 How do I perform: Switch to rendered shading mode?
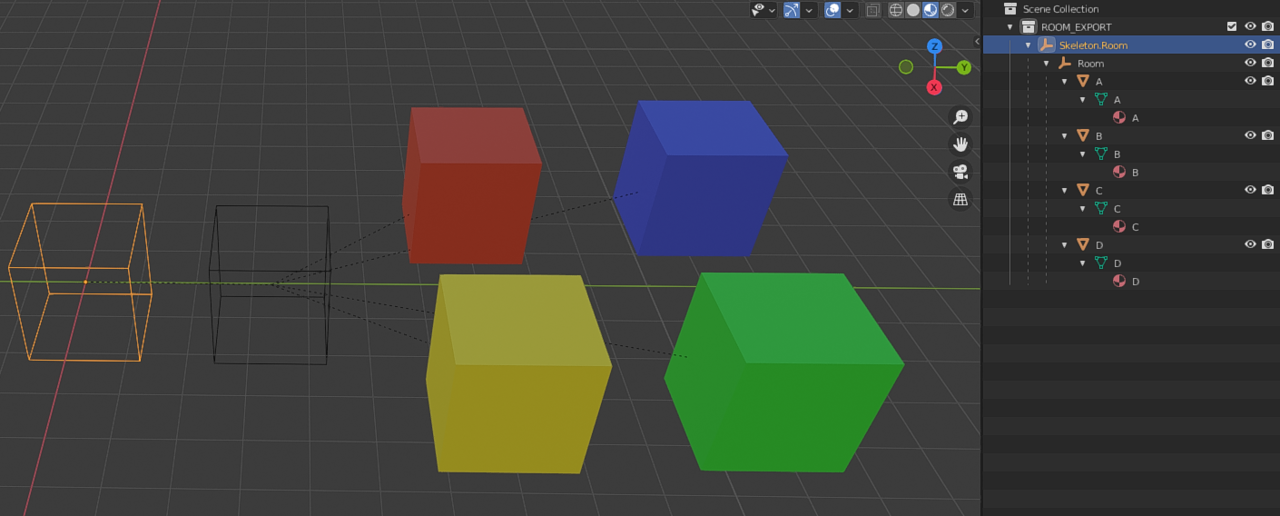coord(947,10)
